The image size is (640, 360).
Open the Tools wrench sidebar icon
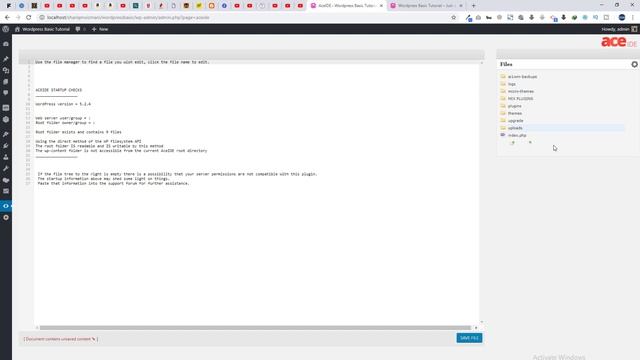pyautogui.click(x=6, y=169)
